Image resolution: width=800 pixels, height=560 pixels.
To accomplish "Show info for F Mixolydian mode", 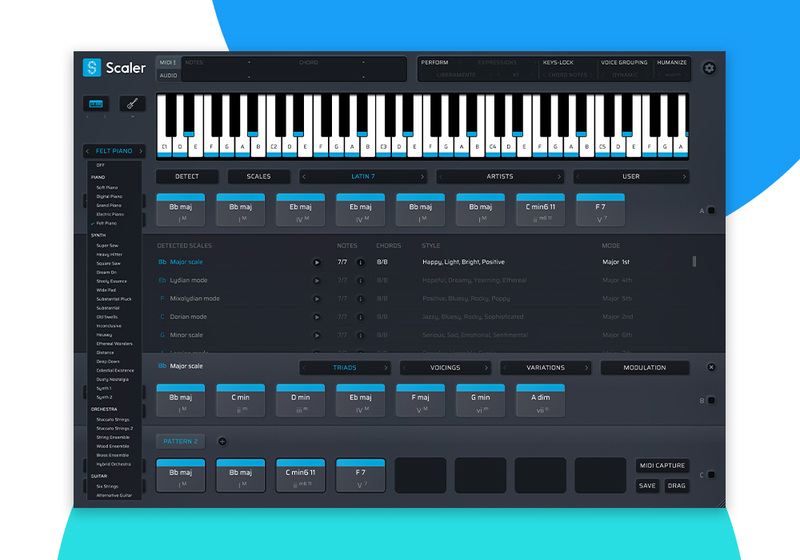I will point(360,299).
